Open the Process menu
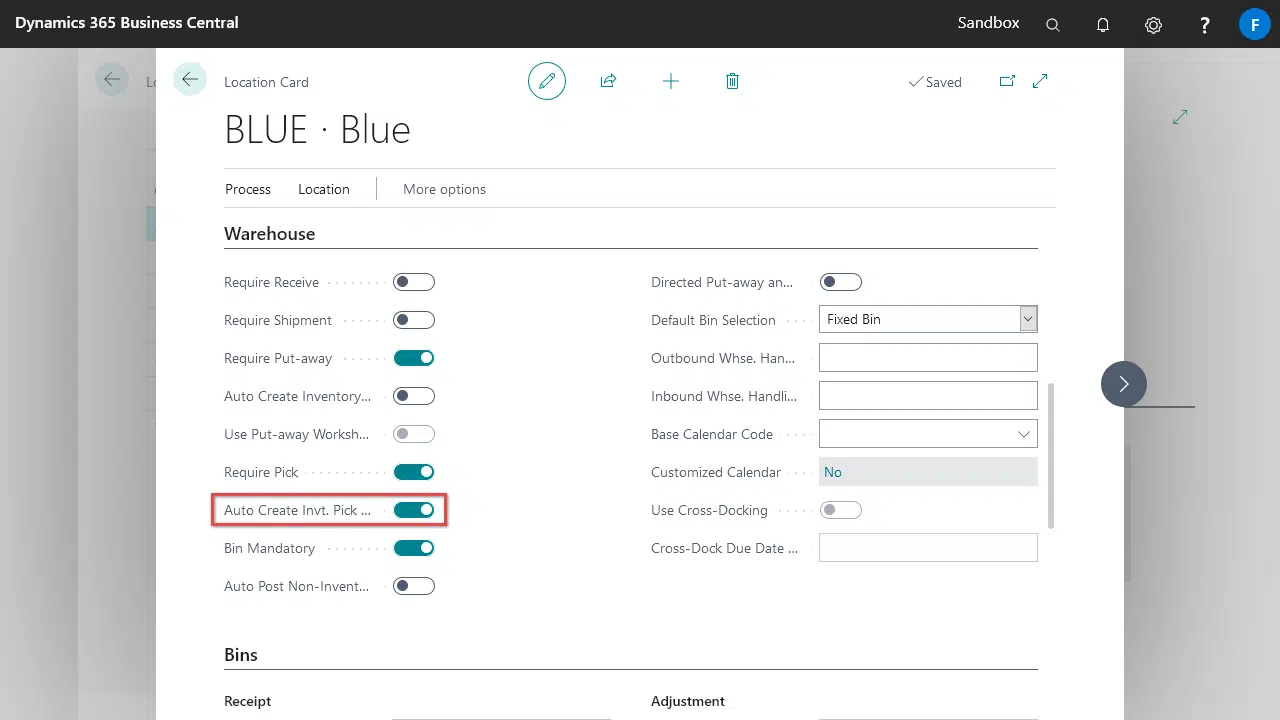1280x720 pixels. (248, 189)
